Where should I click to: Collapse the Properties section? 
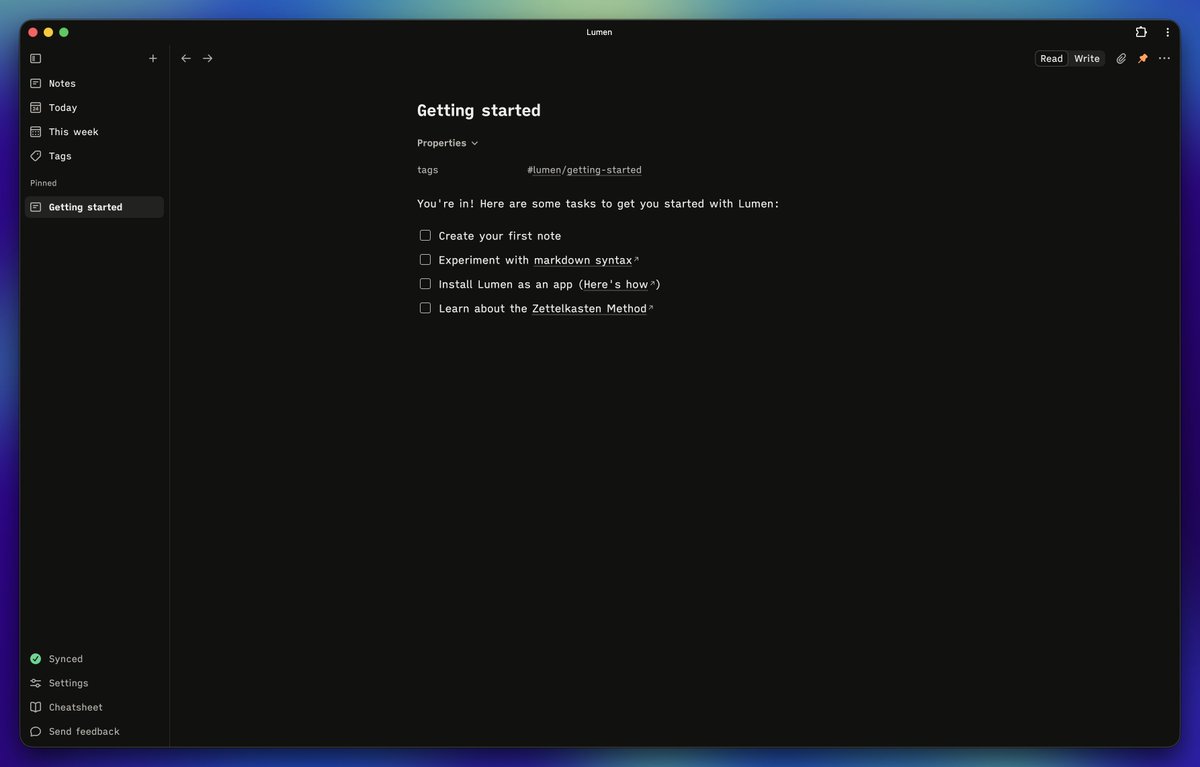(447, 143)
